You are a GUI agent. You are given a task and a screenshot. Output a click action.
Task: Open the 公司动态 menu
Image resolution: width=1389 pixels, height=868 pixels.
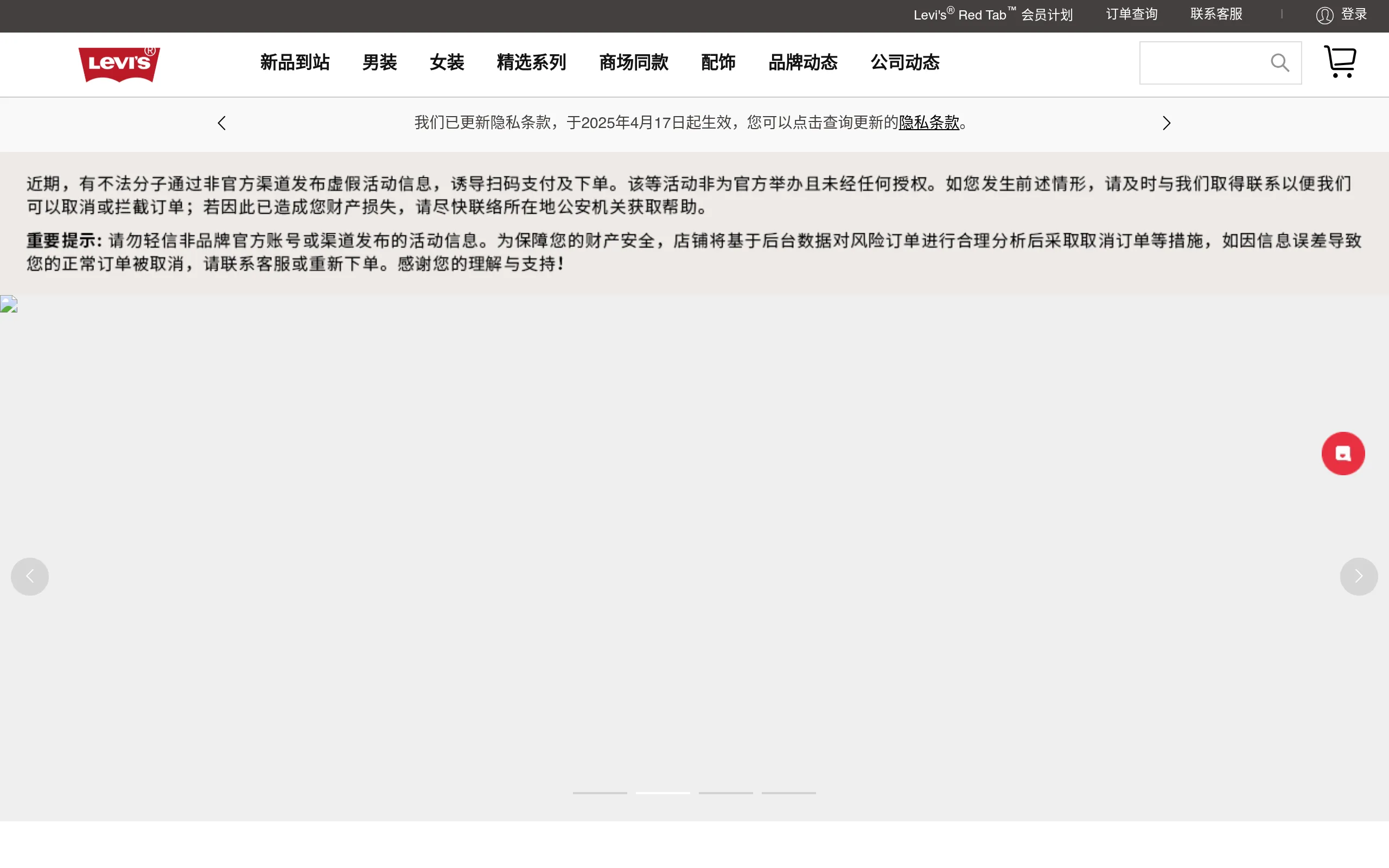pos(905,62)
